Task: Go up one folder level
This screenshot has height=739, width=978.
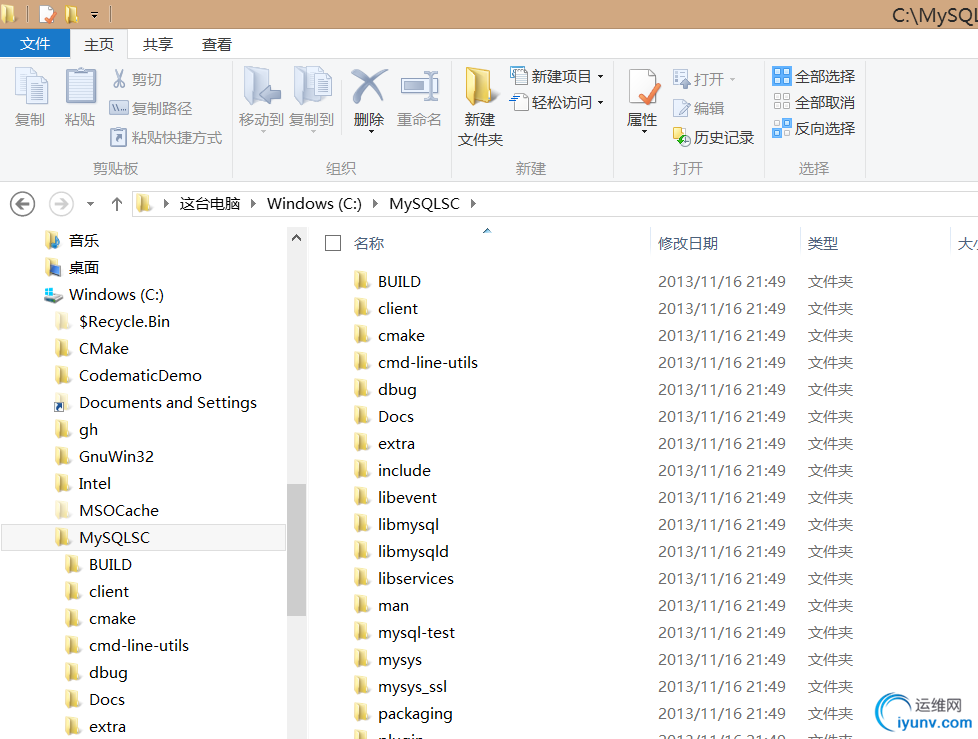Action: tap(117, 204)
